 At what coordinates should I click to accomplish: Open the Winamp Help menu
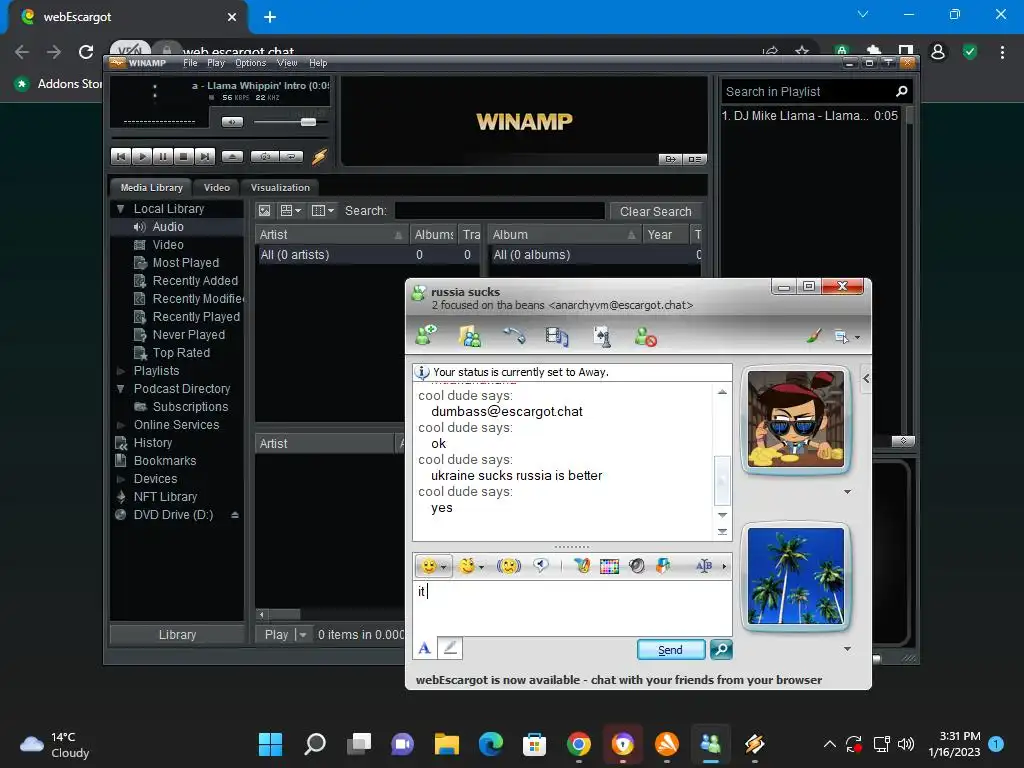pos(318,63)
